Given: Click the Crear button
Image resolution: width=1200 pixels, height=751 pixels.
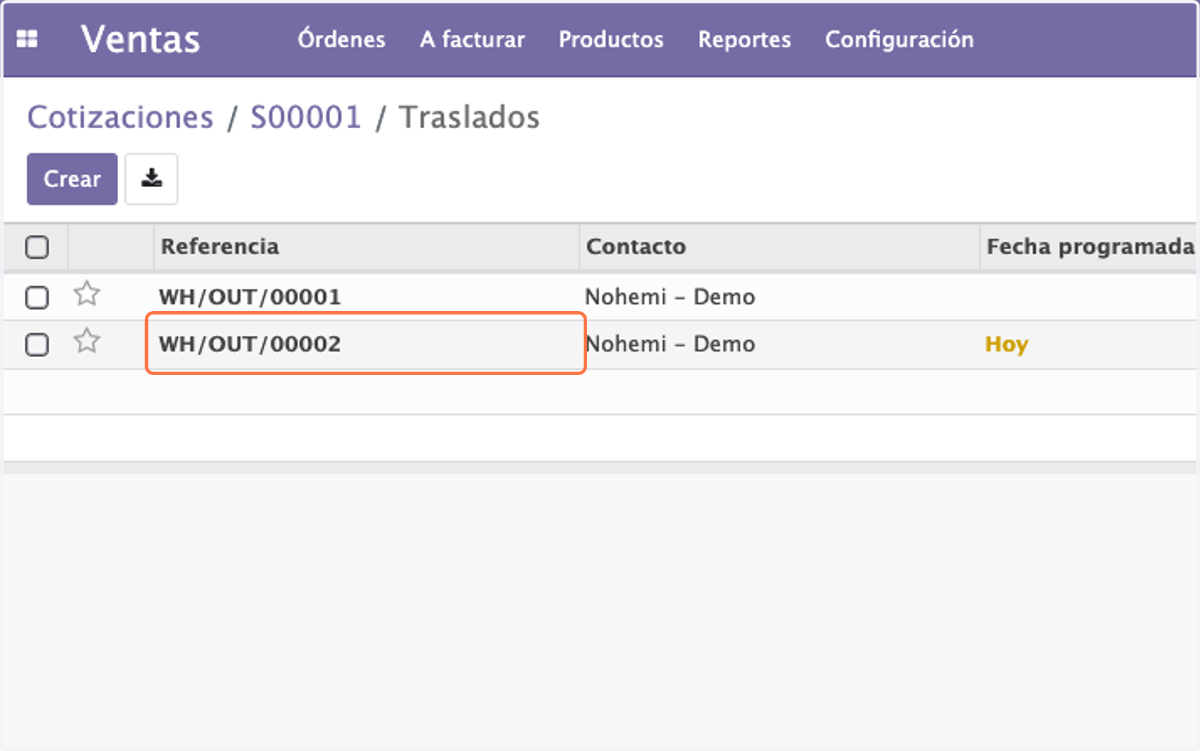Looking at the screenshot, I should (x=72, y=179).
